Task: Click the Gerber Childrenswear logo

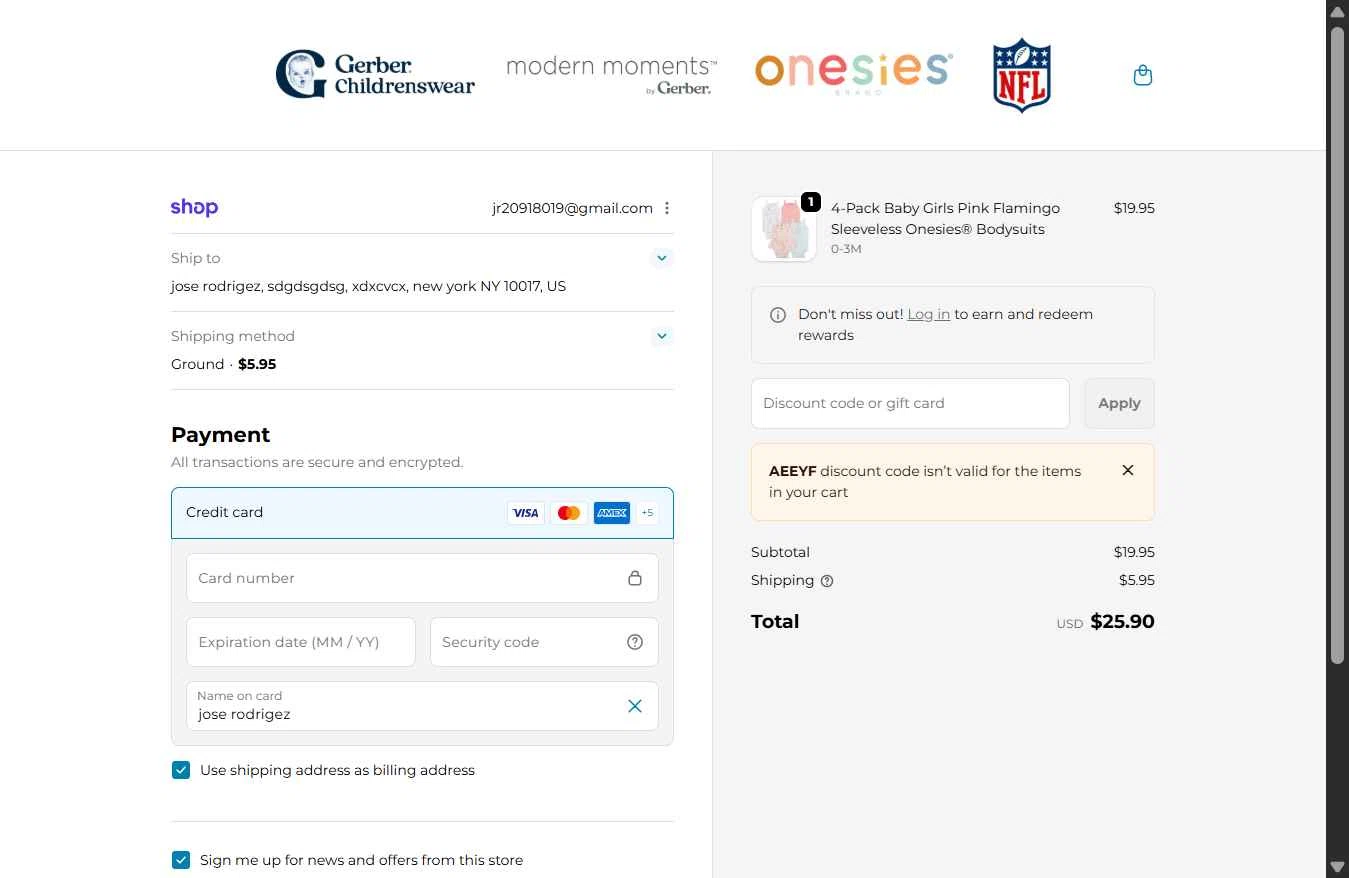Action: [375, 75]
